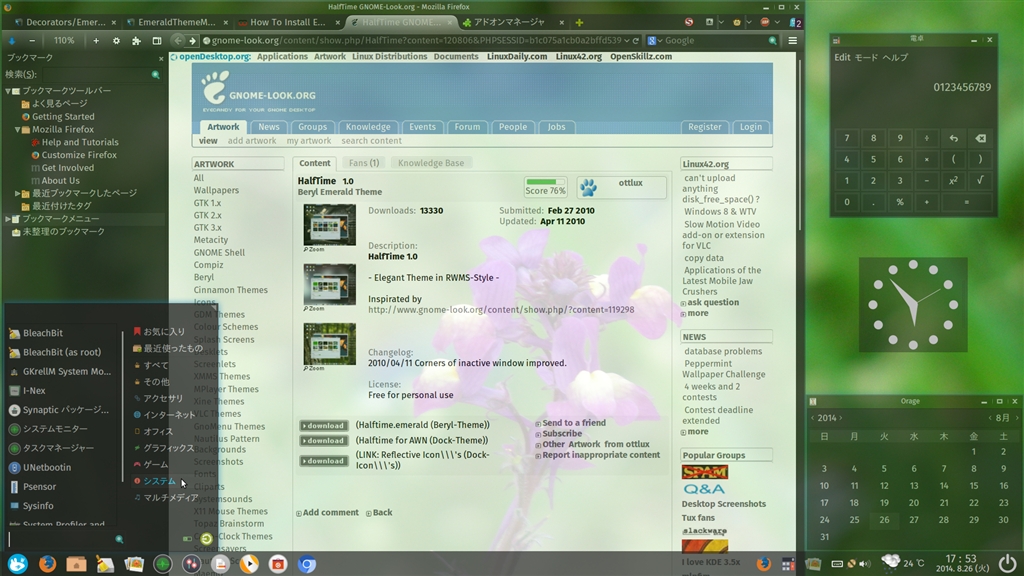This screenshot has height=576, width=1024.
Task: Select the システム category in the start menu
Action: pos(159,481)
